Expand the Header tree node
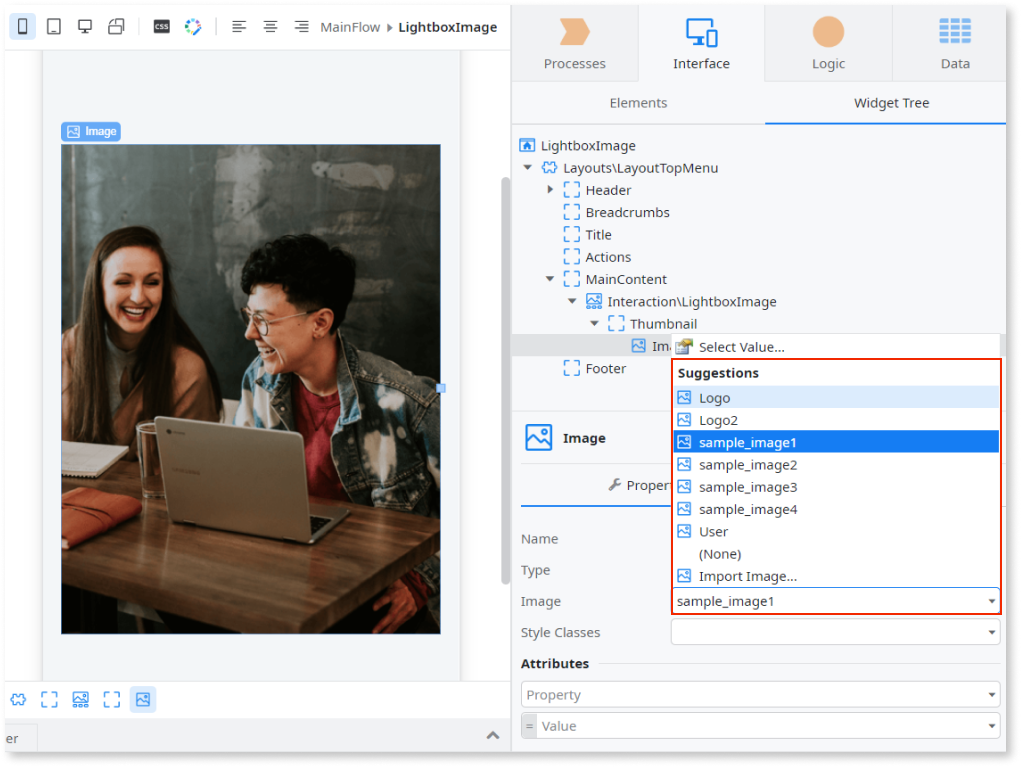This screenshot has width=1021, height=768. pos(549,189)
